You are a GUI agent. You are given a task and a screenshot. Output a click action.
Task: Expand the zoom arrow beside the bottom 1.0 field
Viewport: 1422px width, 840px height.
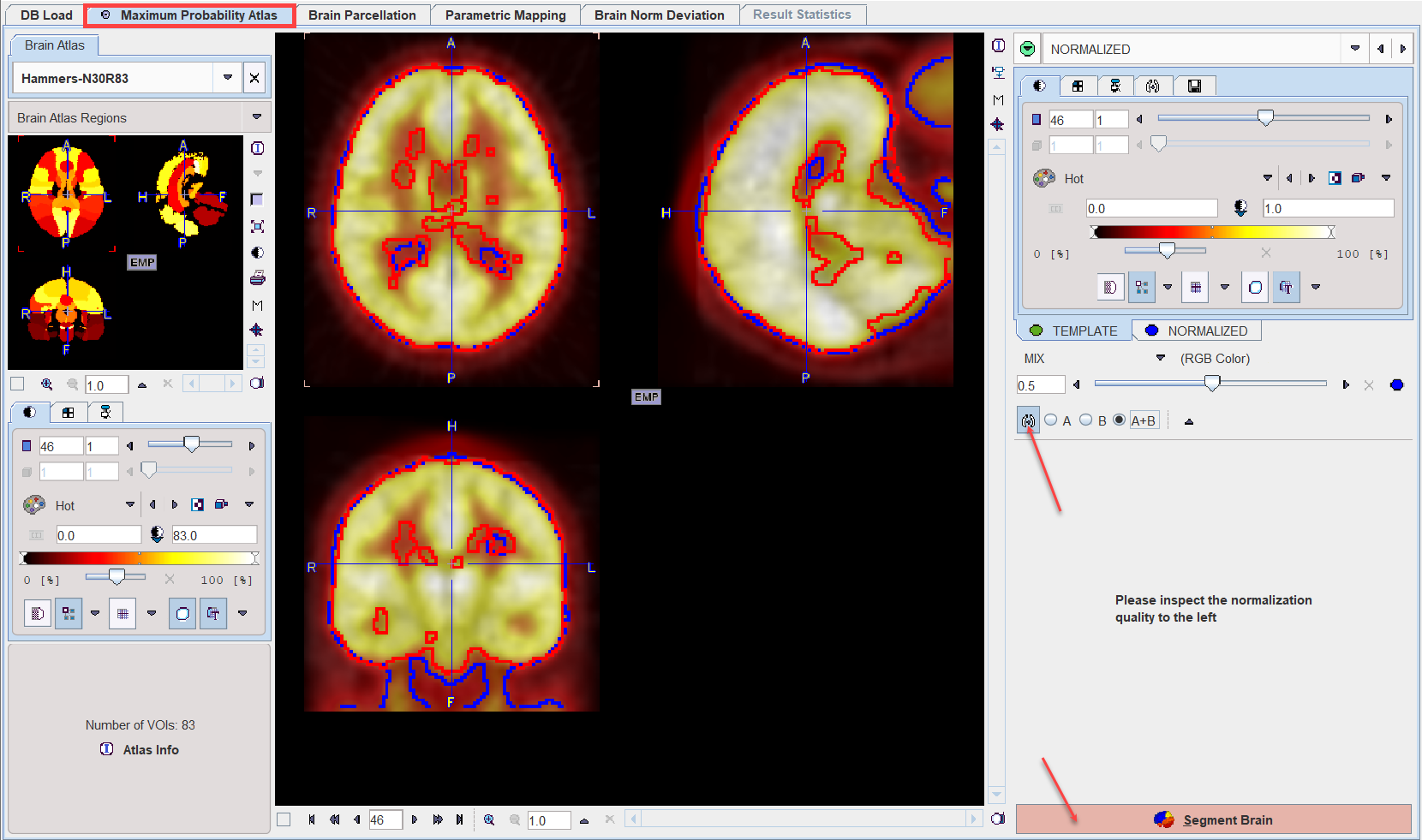(584, 820)
